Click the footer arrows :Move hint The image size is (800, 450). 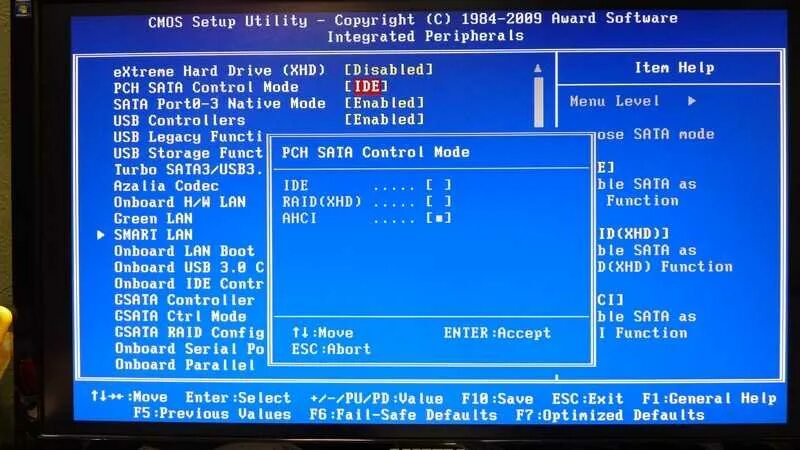[x=129, y=396]
